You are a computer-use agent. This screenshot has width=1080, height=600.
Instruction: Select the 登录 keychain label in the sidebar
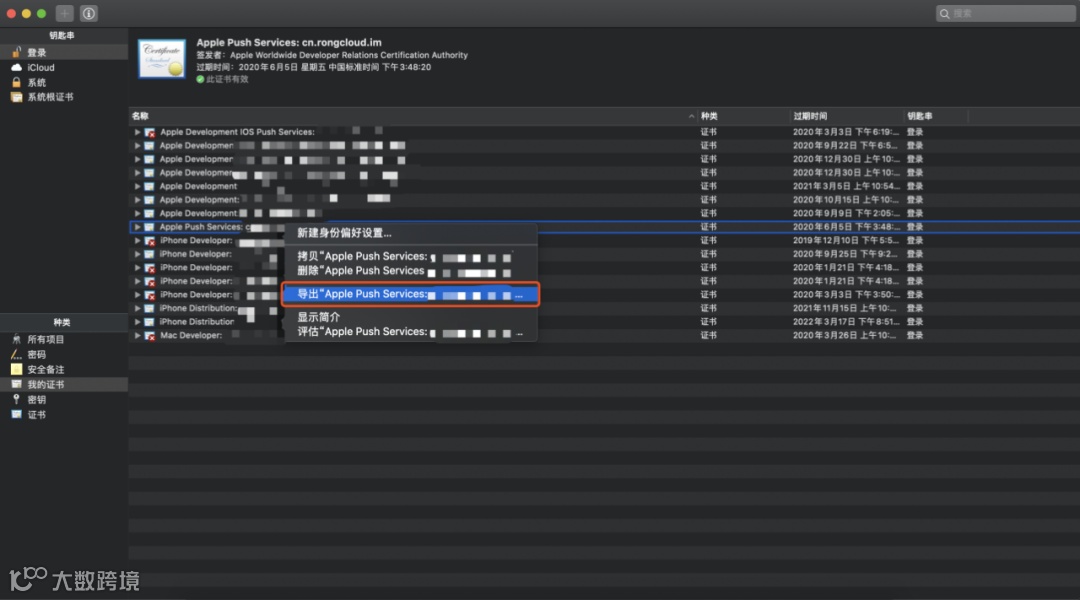[x=37, y=52]
